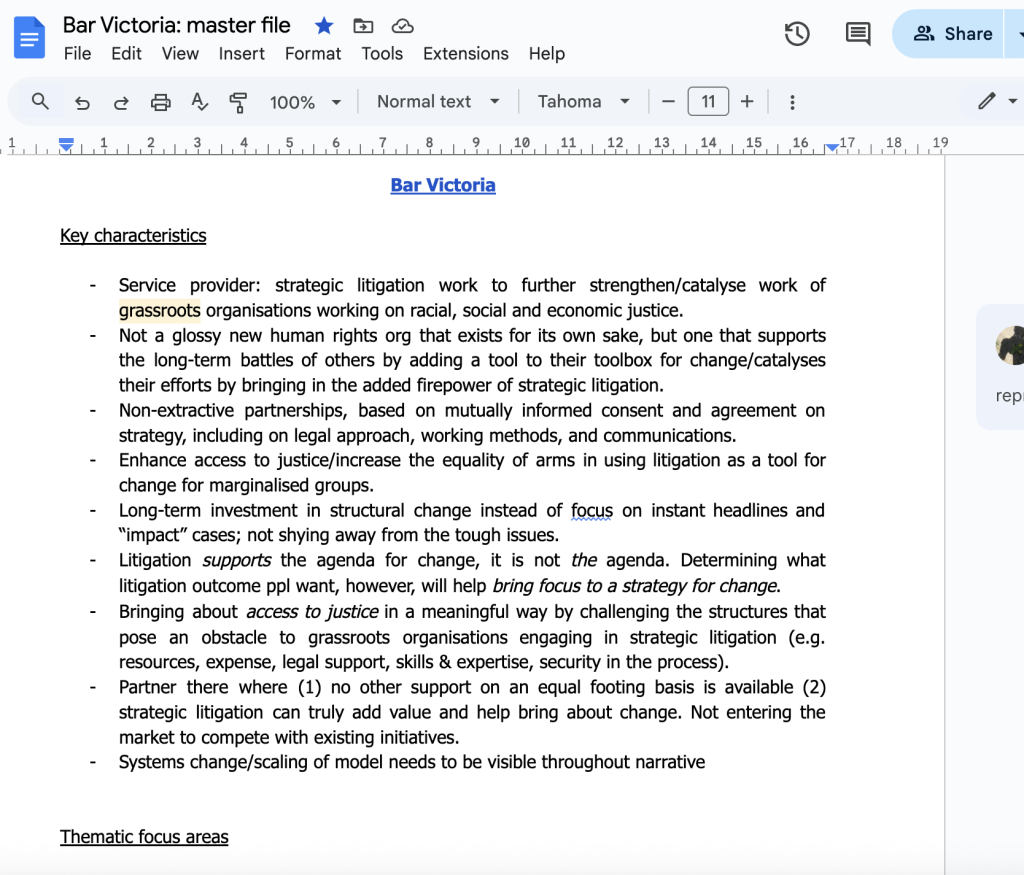
Task: Click italic phrase 'bring focus to a strategy for change'
Action: [635, 586]
